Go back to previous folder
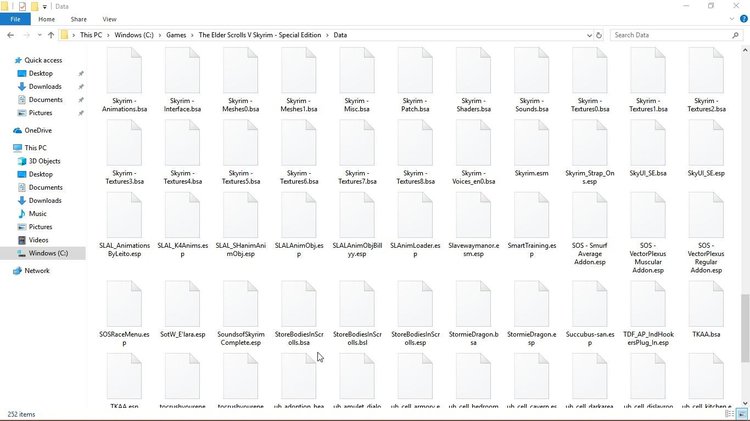This screenshot has width=750, height=421. click(11, 35)
